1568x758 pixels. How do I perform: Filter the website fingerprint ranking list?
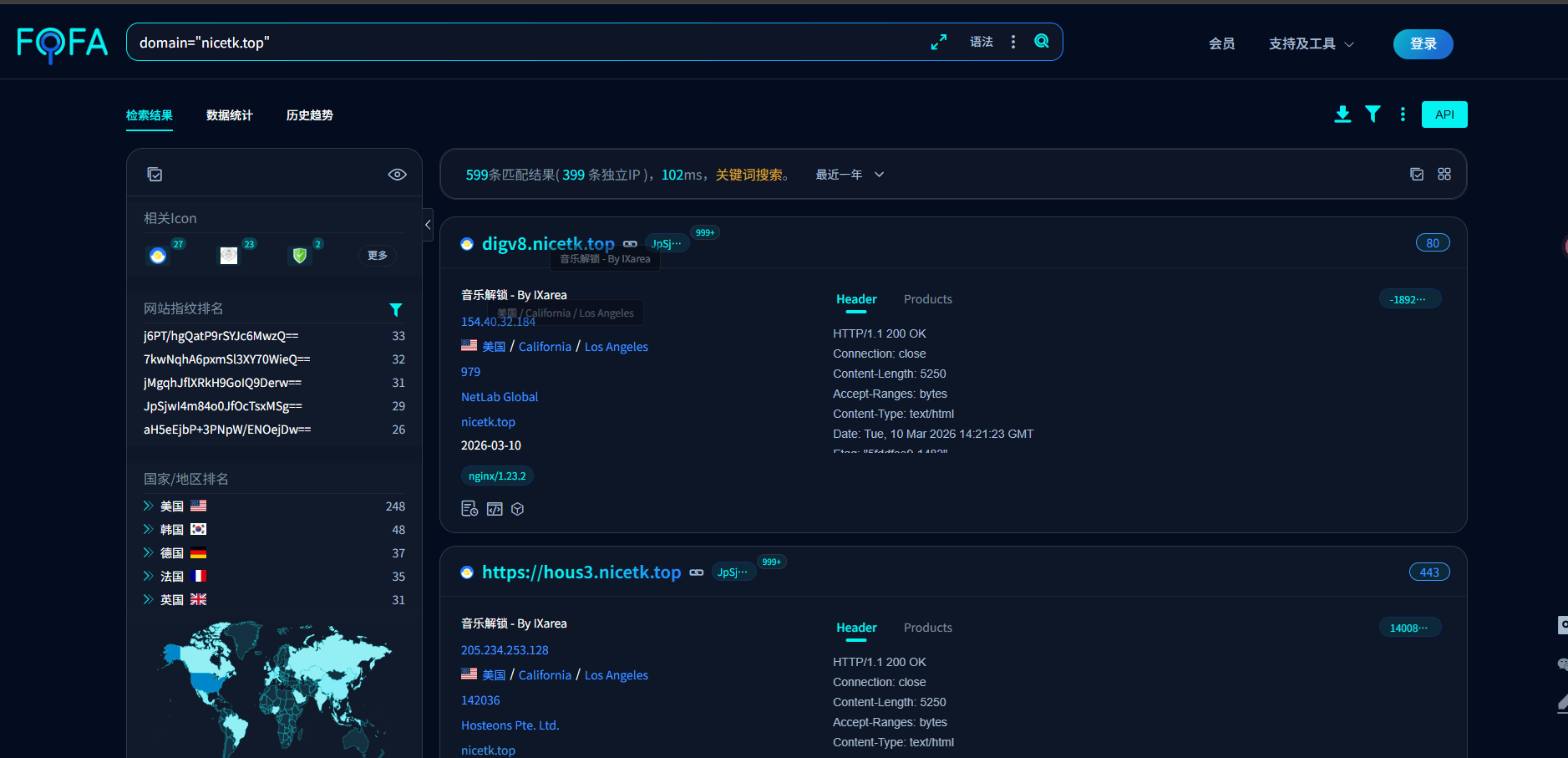point(396,310)
